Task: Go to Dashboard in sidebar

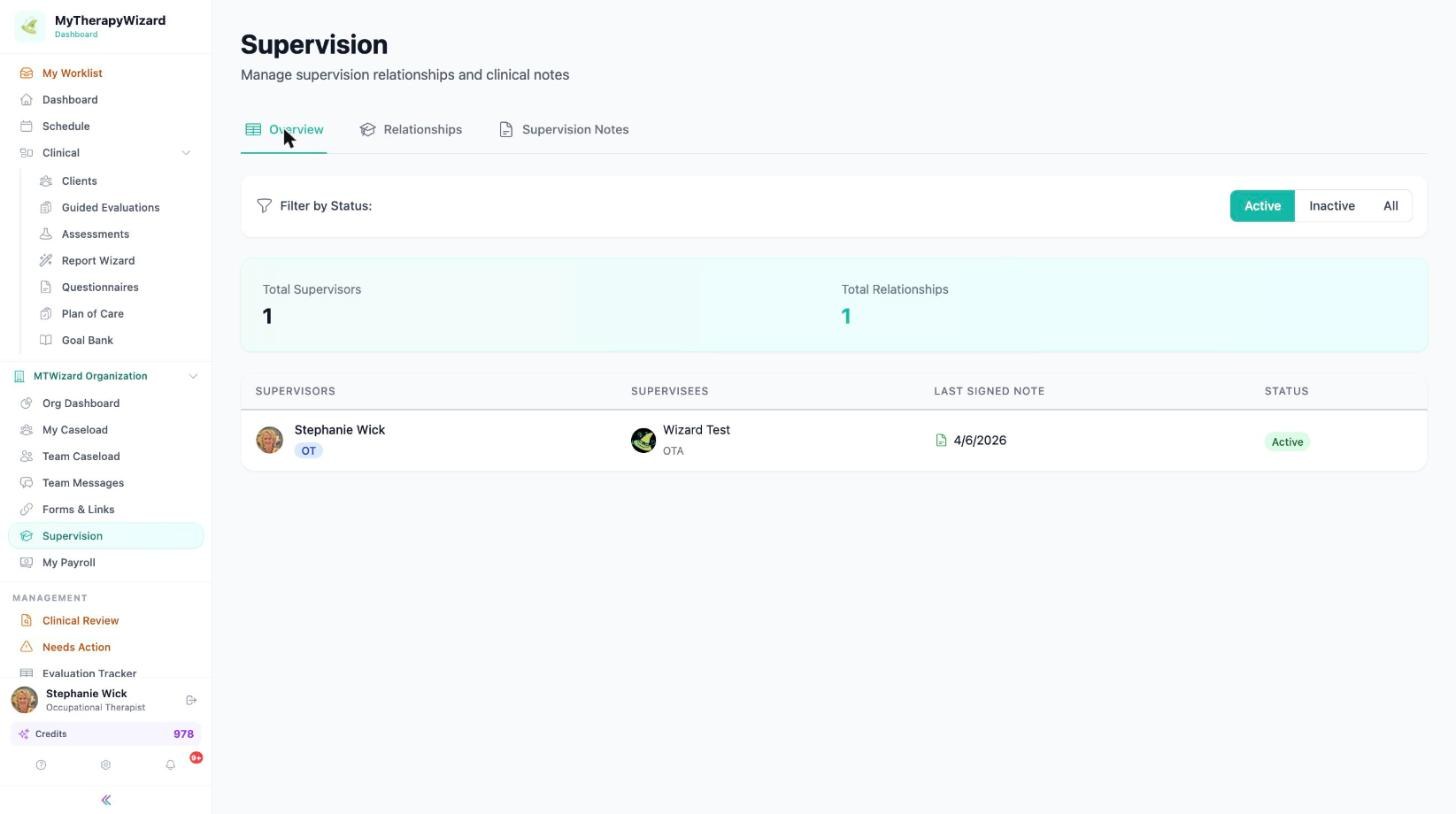Action: point(106,100)
